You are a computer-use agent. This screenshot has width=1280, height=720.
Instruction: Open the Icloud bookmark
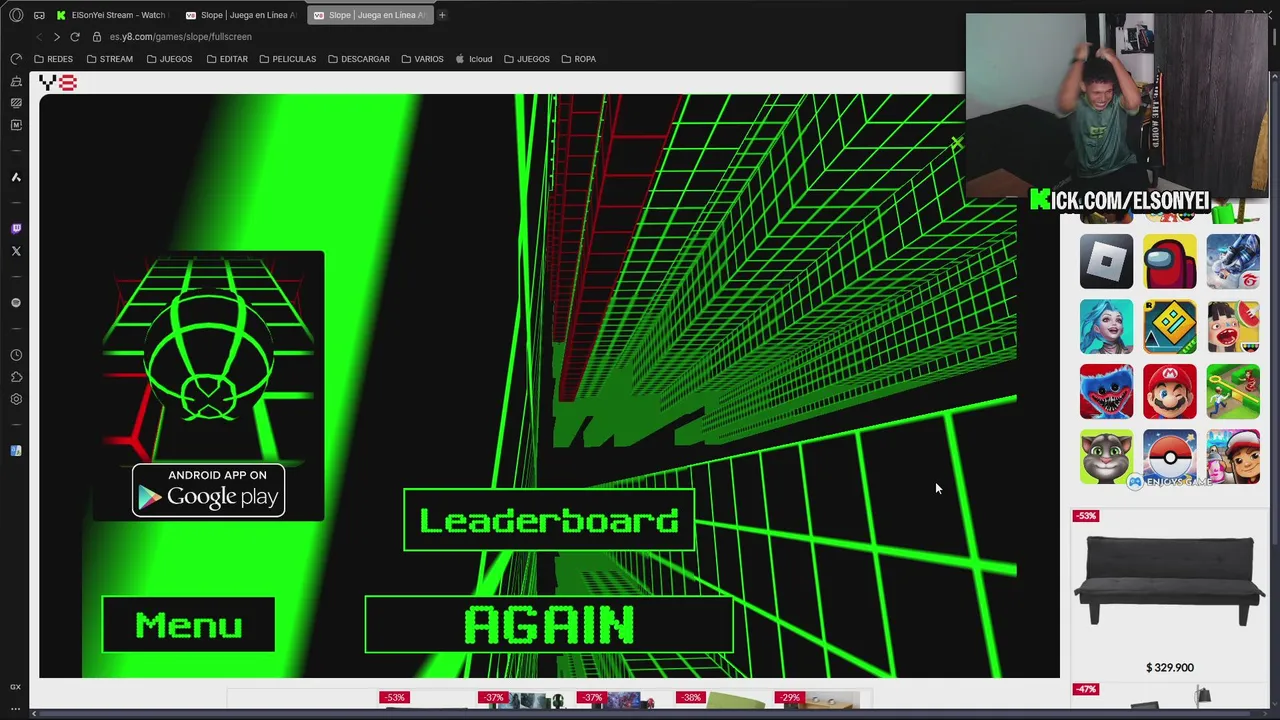473,59
